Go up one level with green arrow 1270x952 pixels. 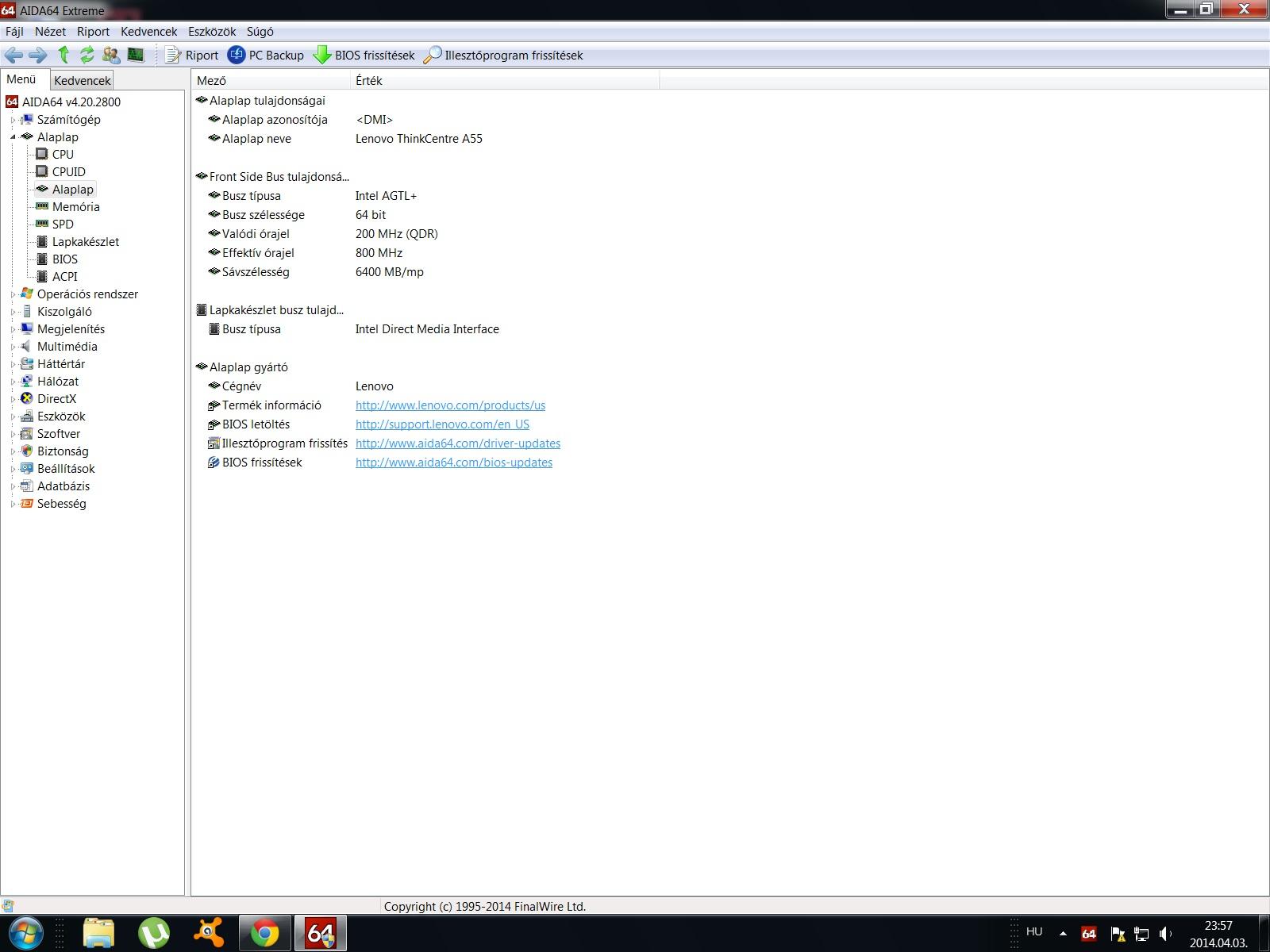coord(63,55)
